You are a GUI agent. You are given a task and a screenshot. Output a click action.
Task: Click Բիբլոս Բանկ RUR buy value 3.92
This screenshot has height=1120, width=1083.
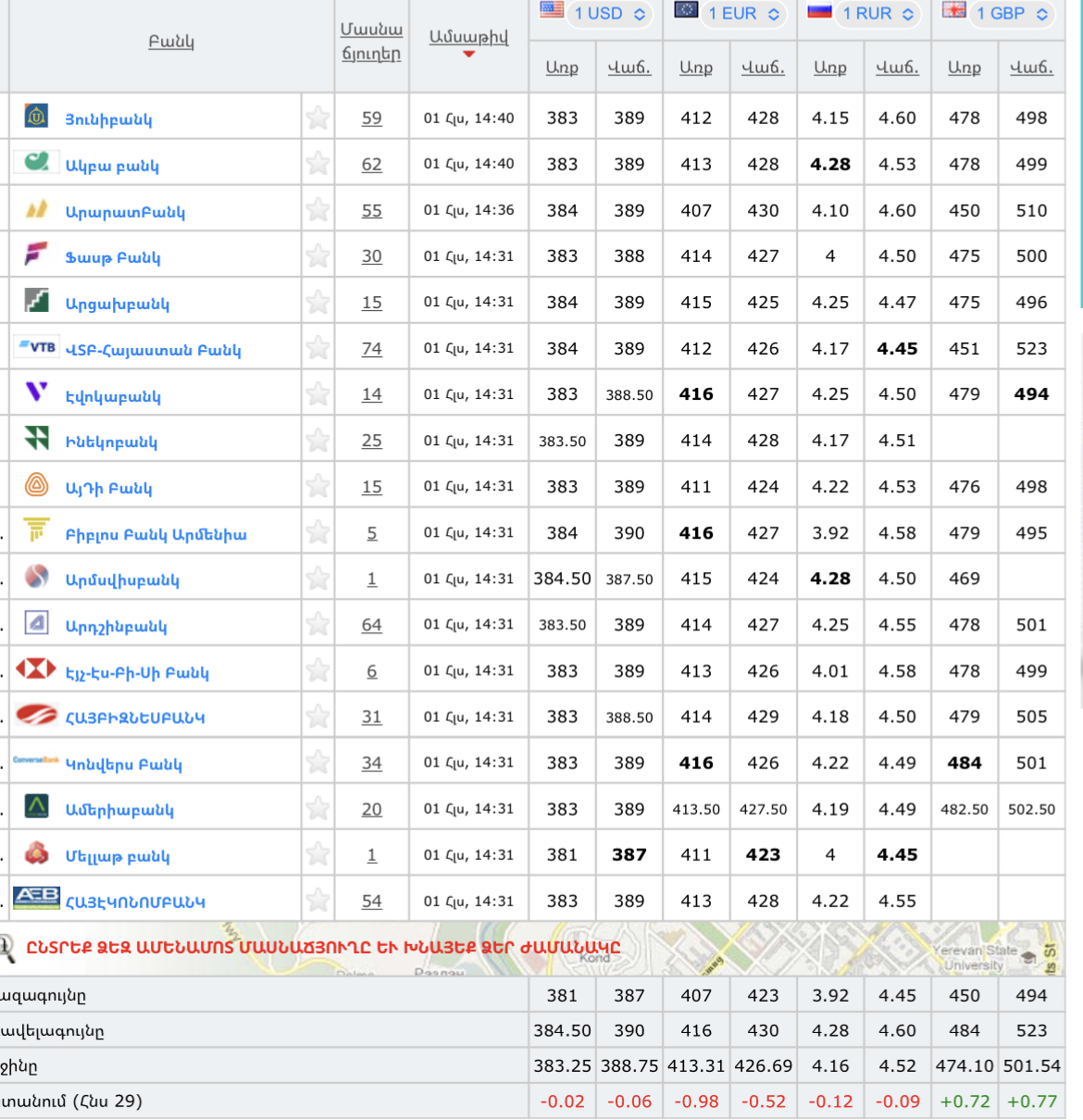(x=830, y=533)
